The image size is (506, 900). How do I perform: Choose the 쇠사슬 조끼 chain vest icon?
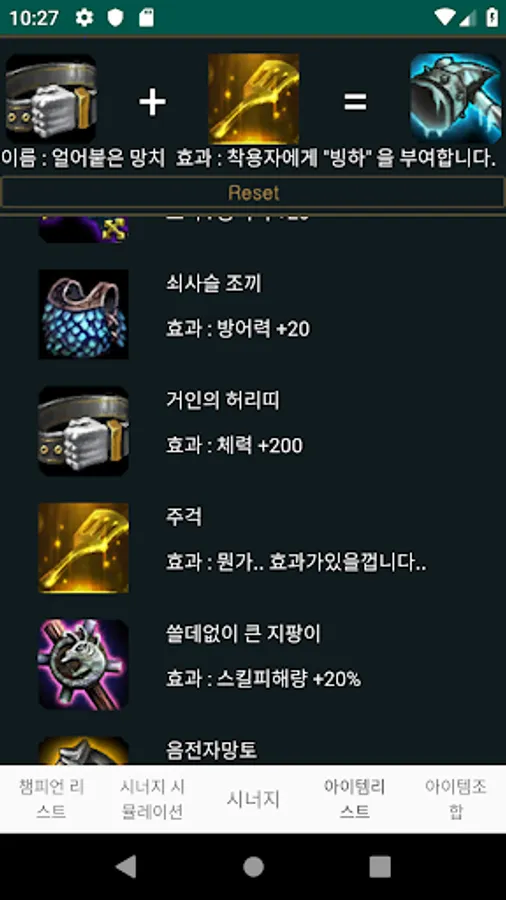point(83,315)
